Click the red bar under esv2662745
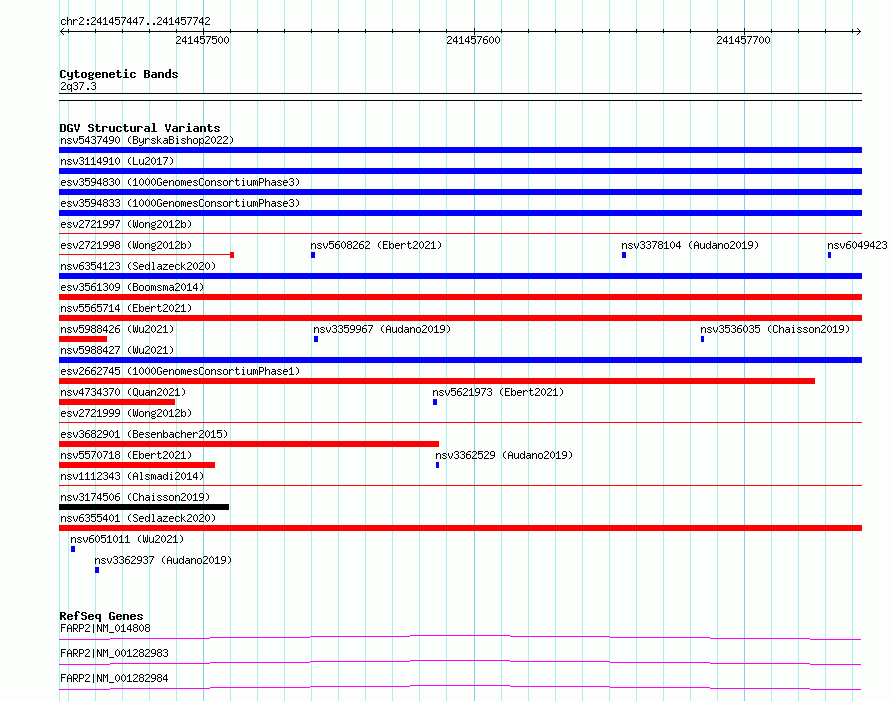The width and height of the screenshot is (890, 701). (437, 381)
